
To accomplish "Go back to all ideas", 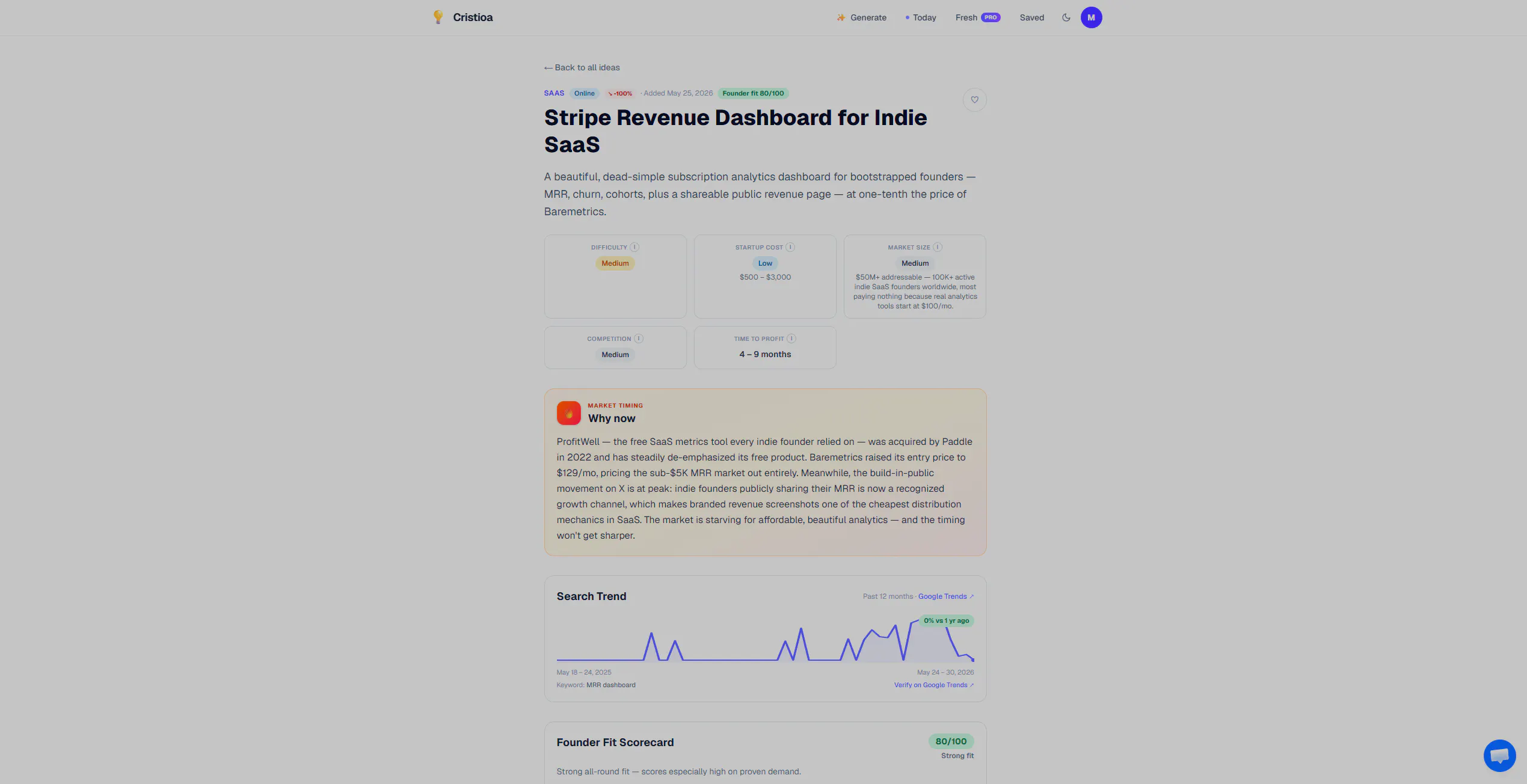I will point(582,67).
